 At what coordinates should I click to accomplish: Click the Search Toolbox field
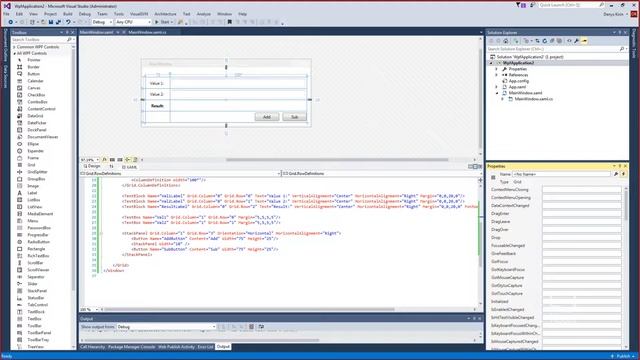42,40
